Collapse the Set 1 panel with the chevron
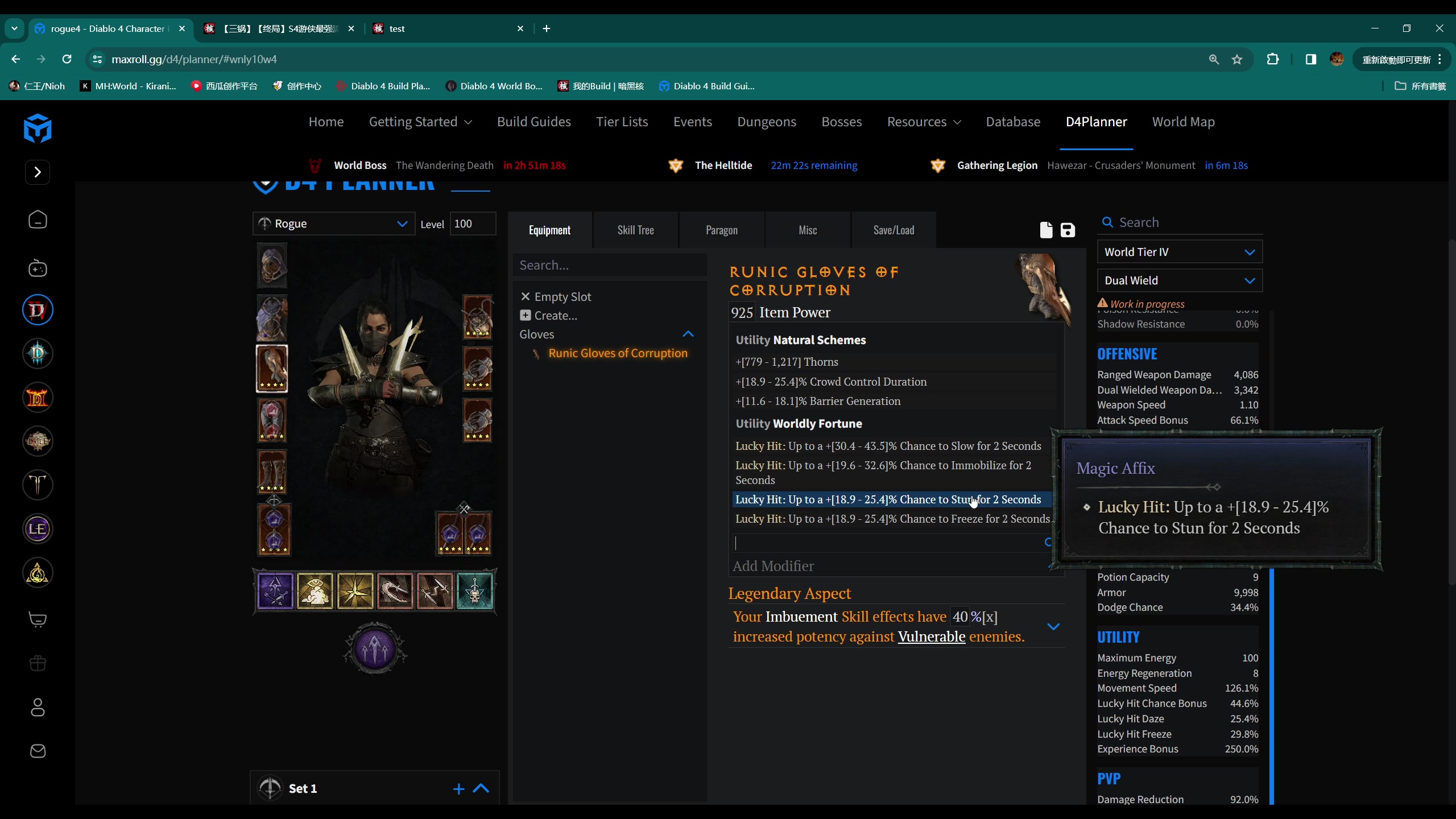The image size is (1456, 819). click(481, 788)
